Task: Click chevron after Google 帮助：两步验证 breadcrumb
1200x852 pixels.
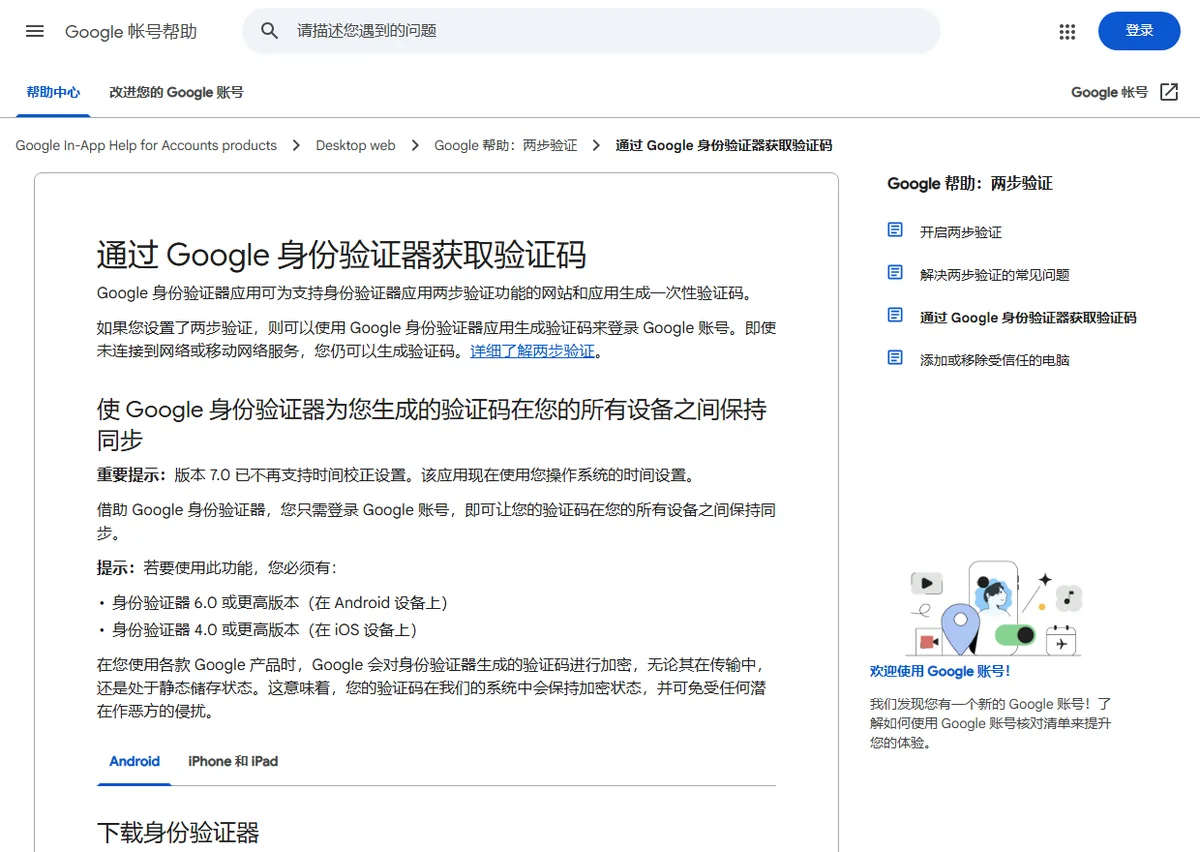Action: coord(596,145)
